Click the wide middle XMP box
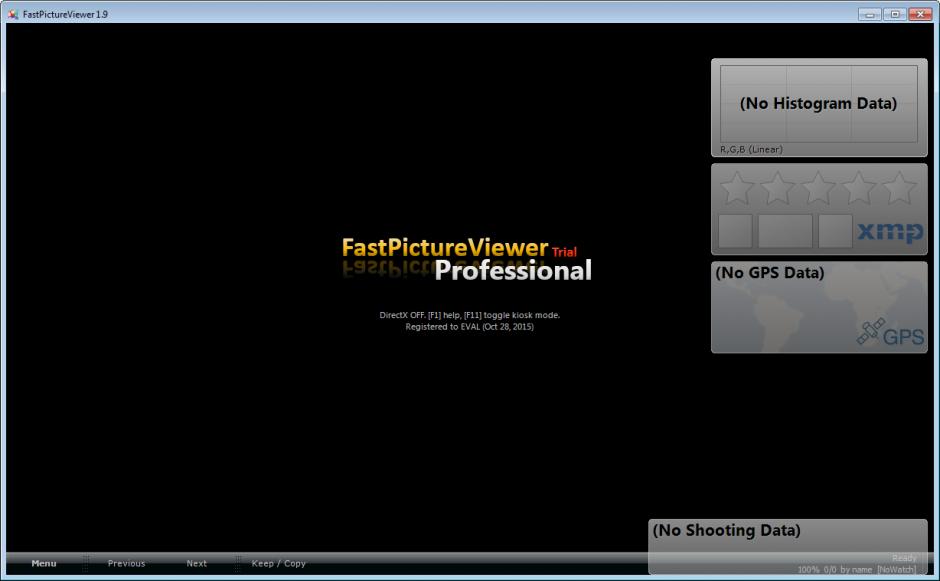This screenshot has width=940, height=581. click(x=785, y=231)
